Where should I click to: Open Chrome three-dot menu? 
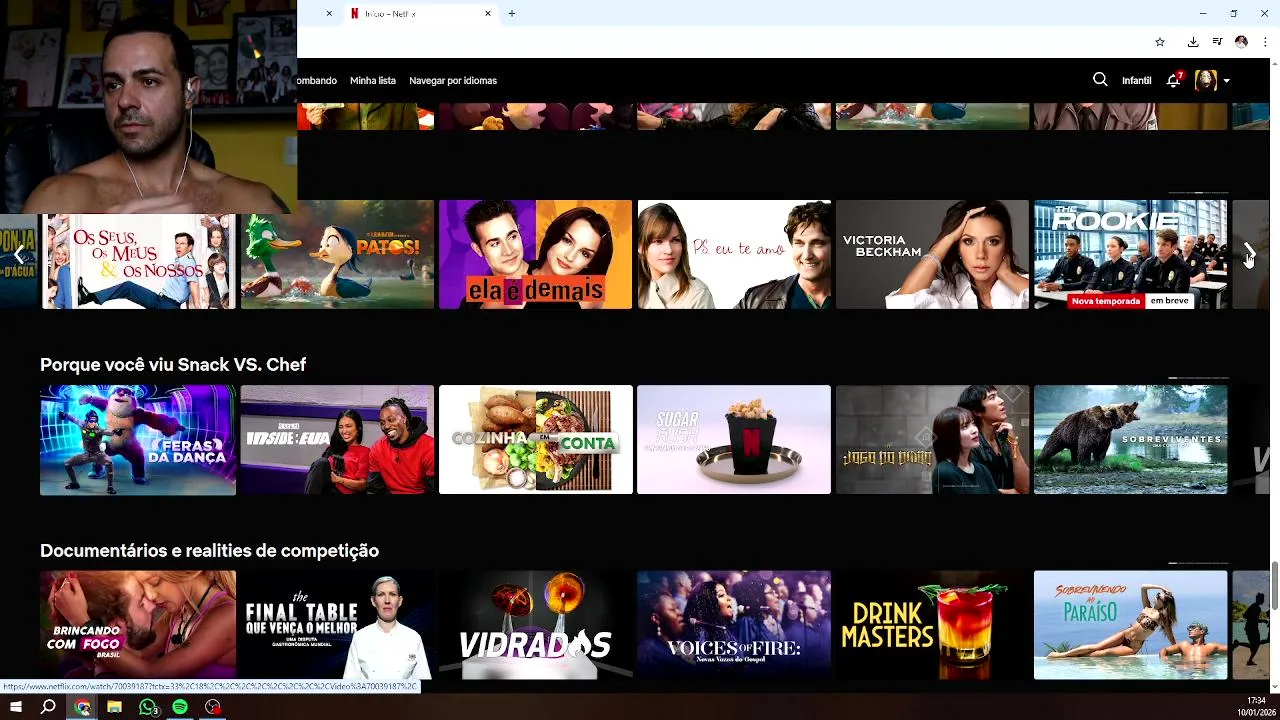click(x=1265, y=42)
